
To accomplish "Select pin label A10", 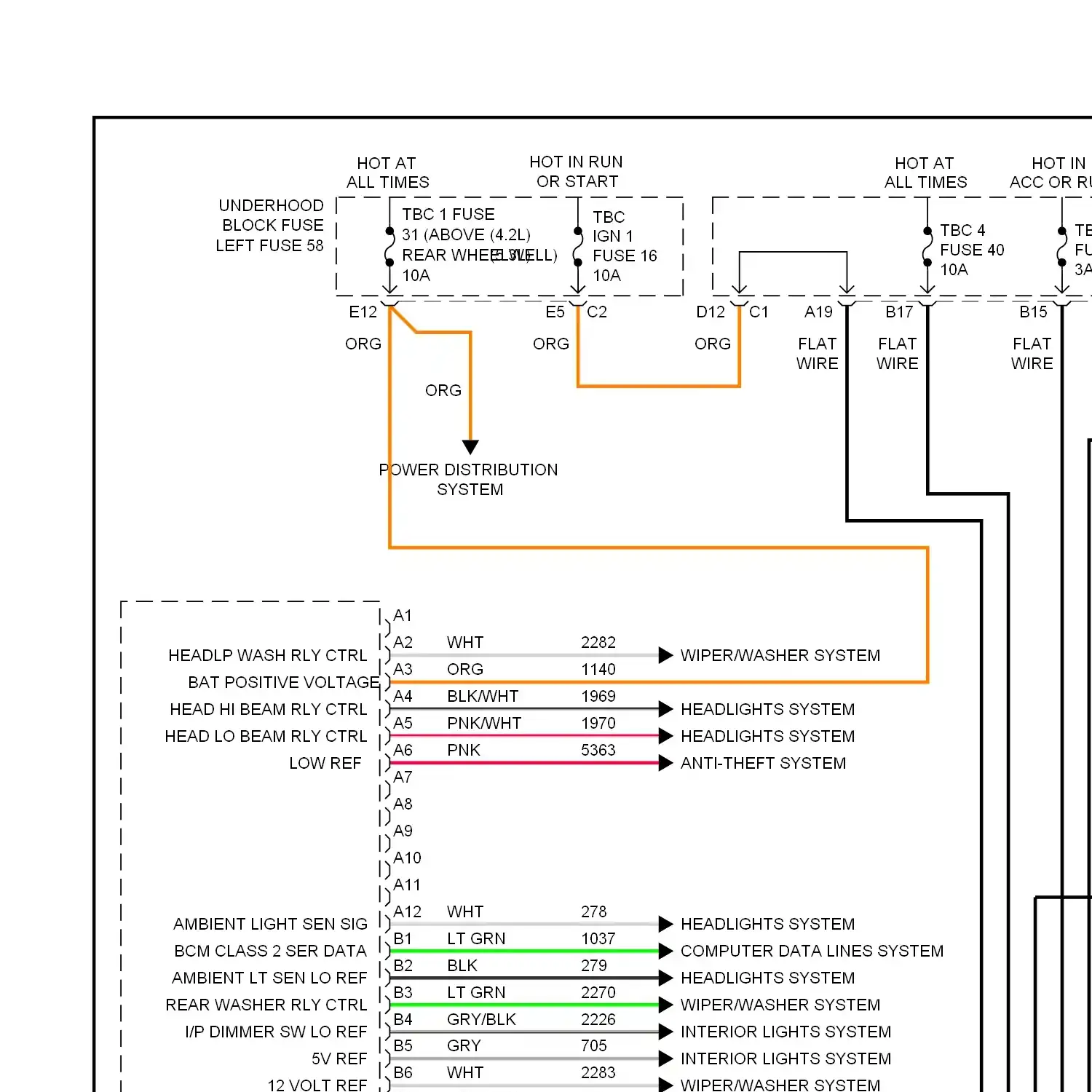I will [407, 858].
